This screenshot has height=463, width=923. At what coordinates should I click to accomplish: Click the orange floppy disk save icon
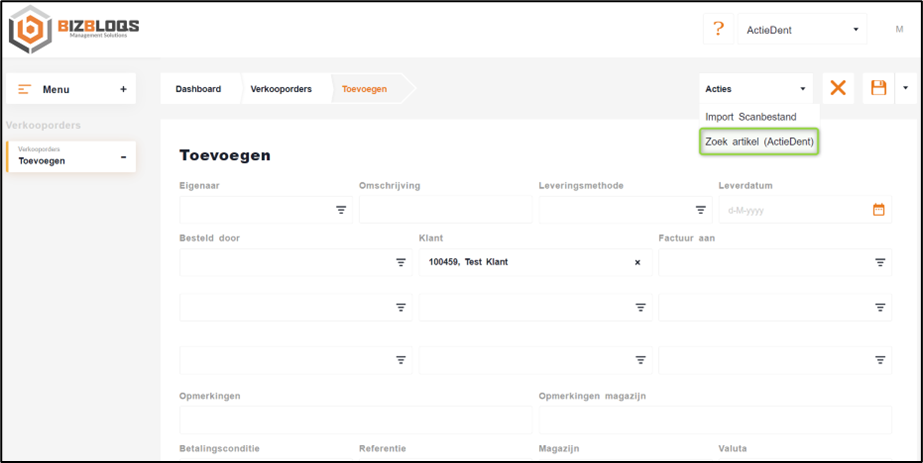pos(879,88)
